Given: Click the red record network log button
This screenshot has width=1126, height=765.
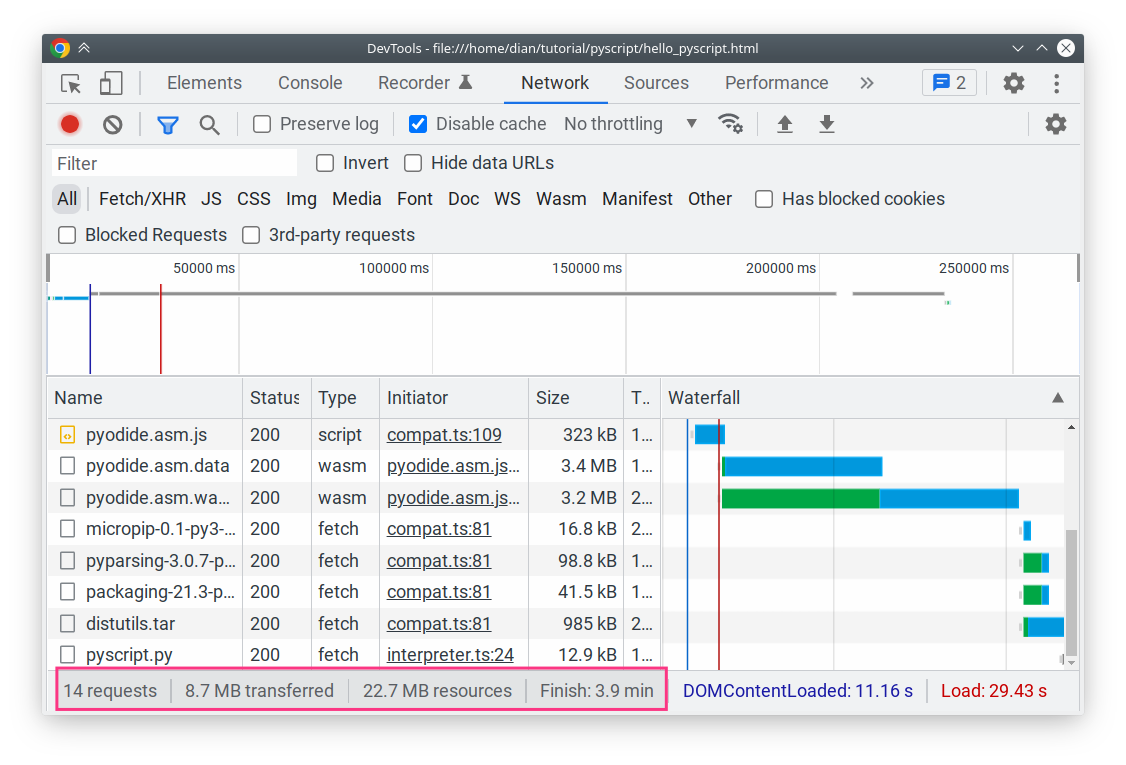Looking at the screenshot, I should click(x=68, y=124).
